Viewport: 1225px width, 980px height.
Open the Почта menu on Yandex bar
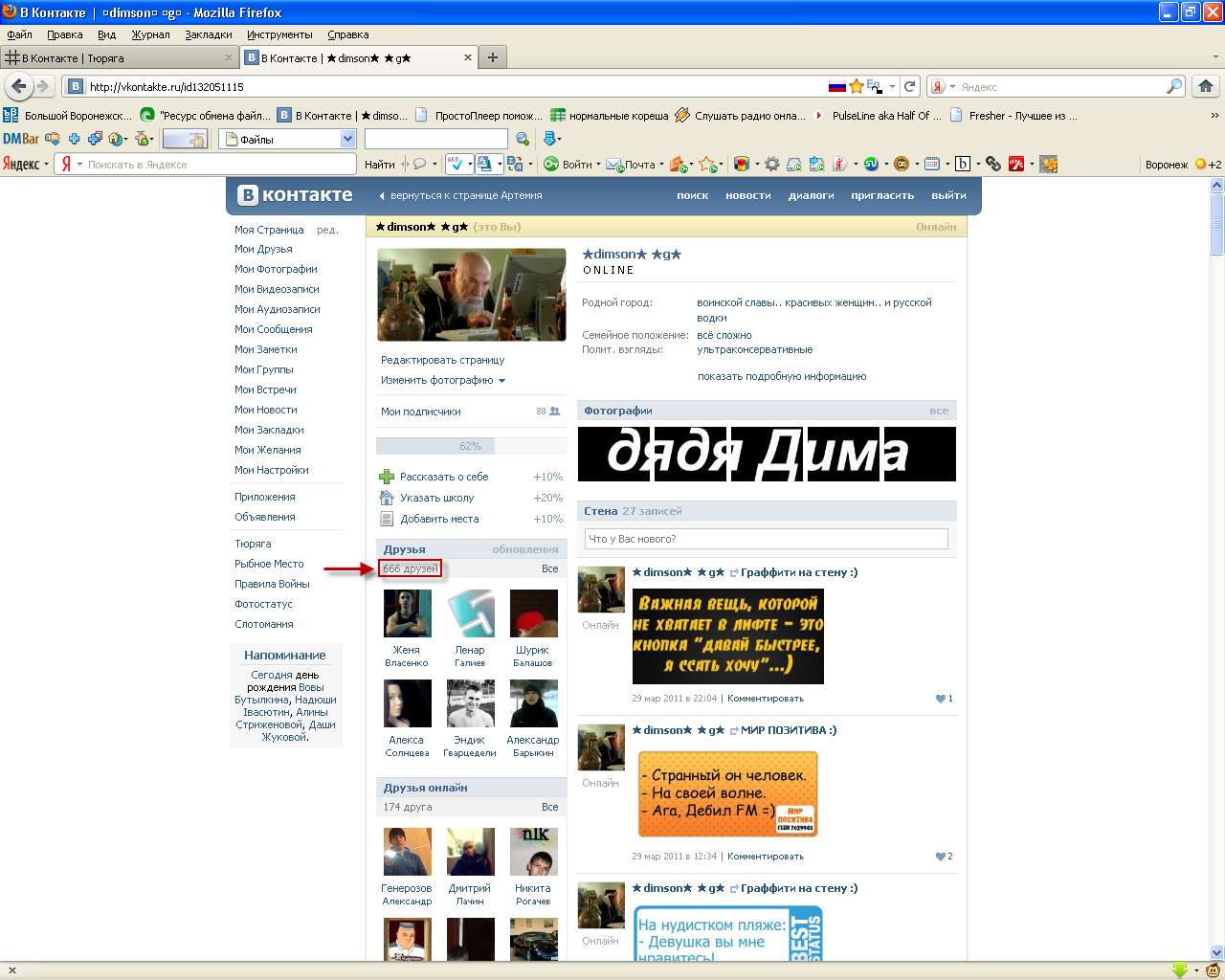[x=635, y=164]
